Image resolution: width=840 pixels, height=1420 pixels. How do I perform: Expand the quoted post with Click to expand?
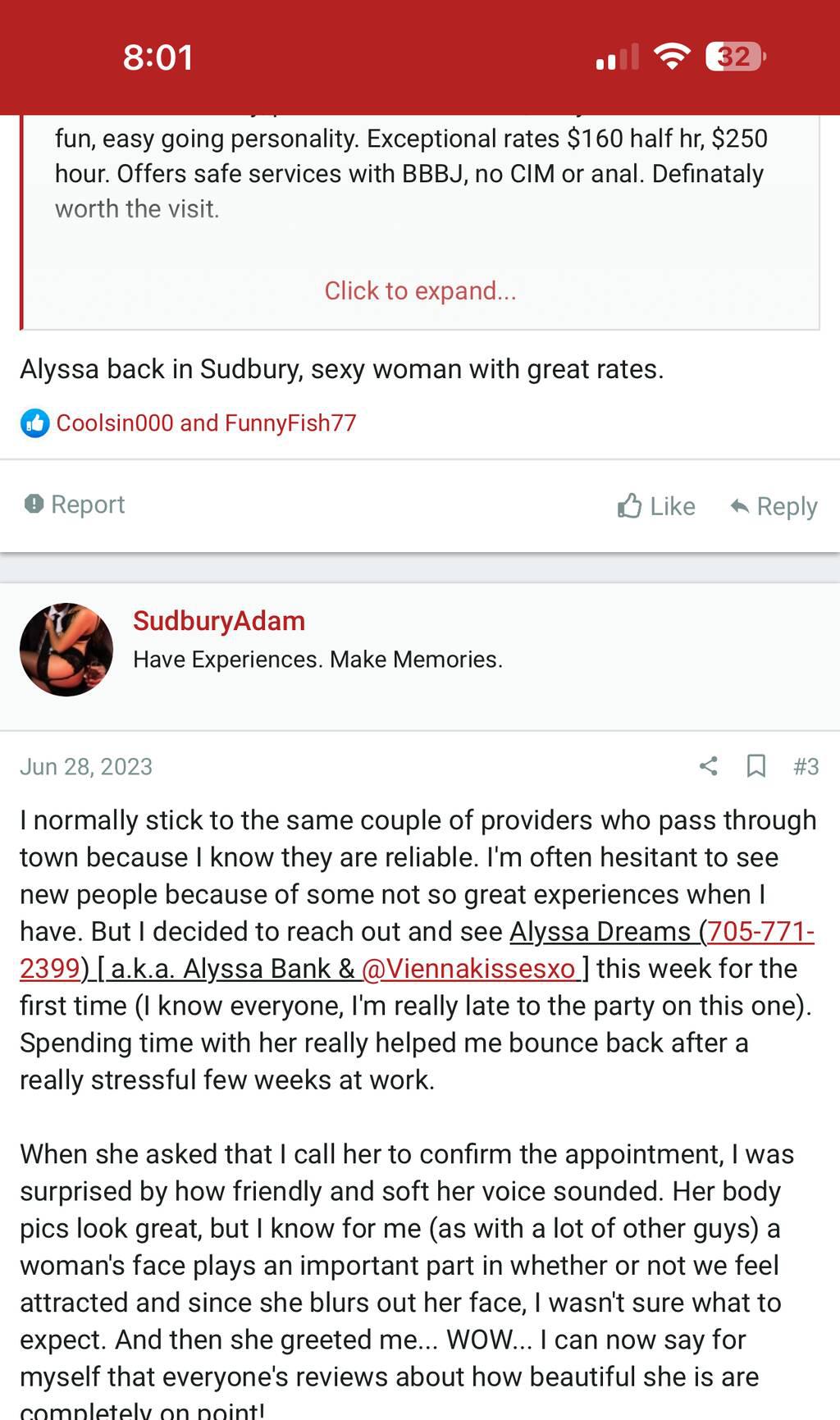(420, 290)
